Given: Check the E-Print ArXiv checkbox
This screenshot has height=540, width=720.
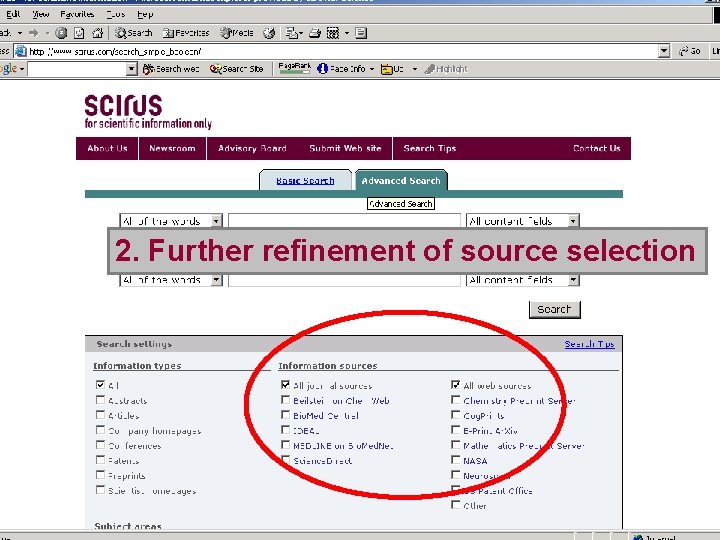Looking at the screenshot, I should point(456,430).
